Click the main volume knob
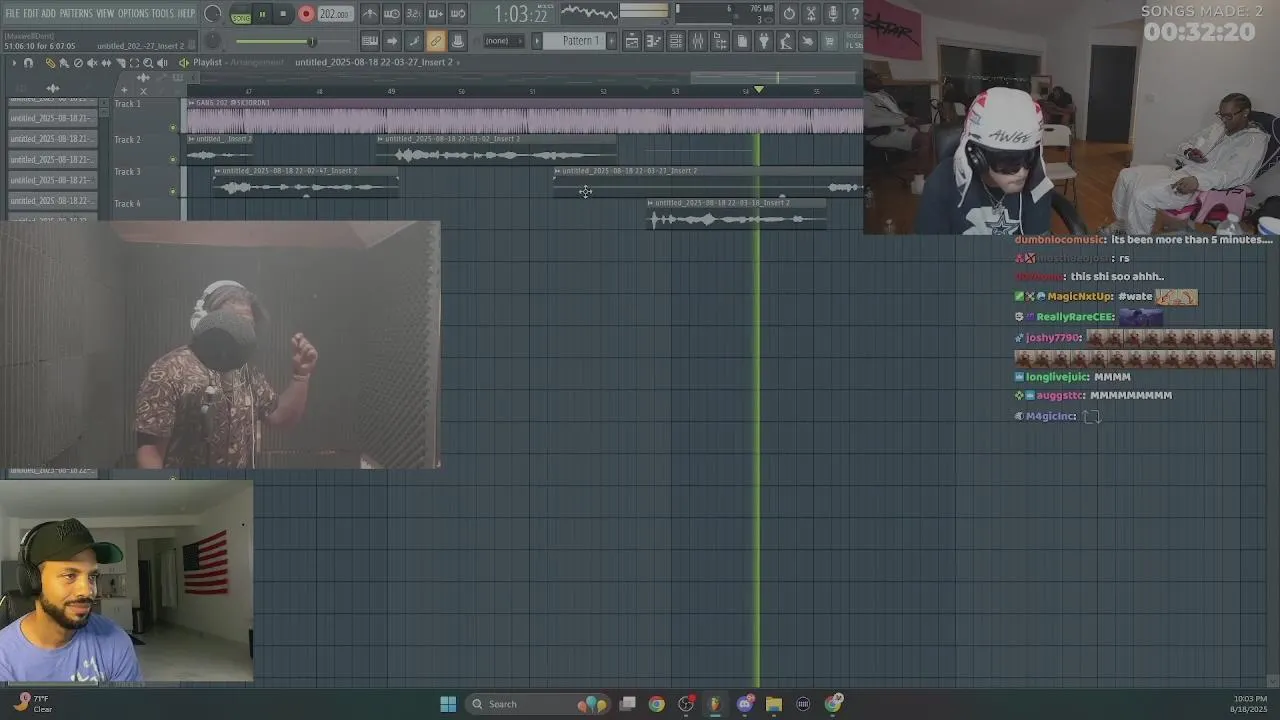Screen dimensions: 1280x720 point(212,13)
